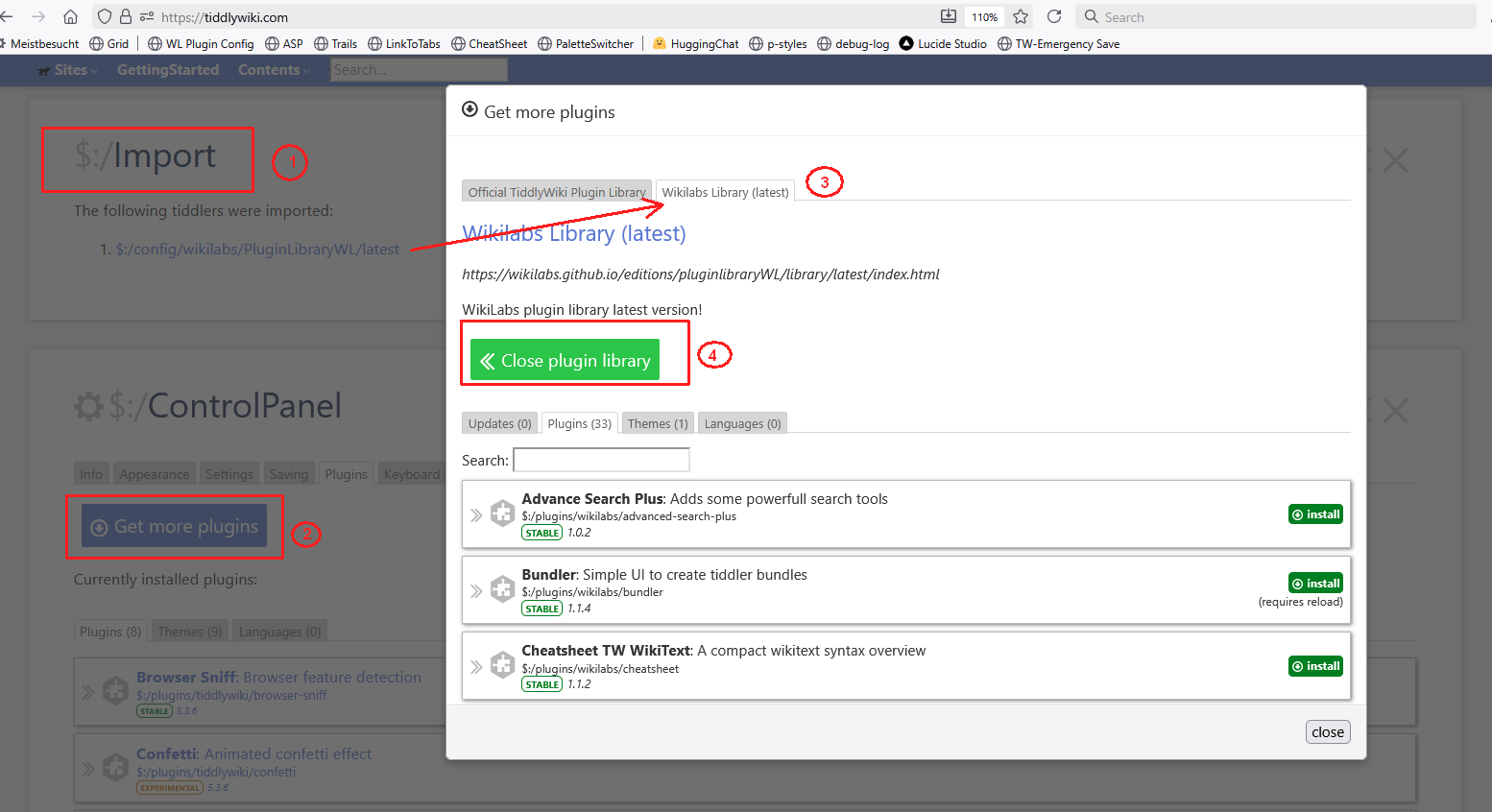Expand the Confetti plugin entry

[88, 769]
